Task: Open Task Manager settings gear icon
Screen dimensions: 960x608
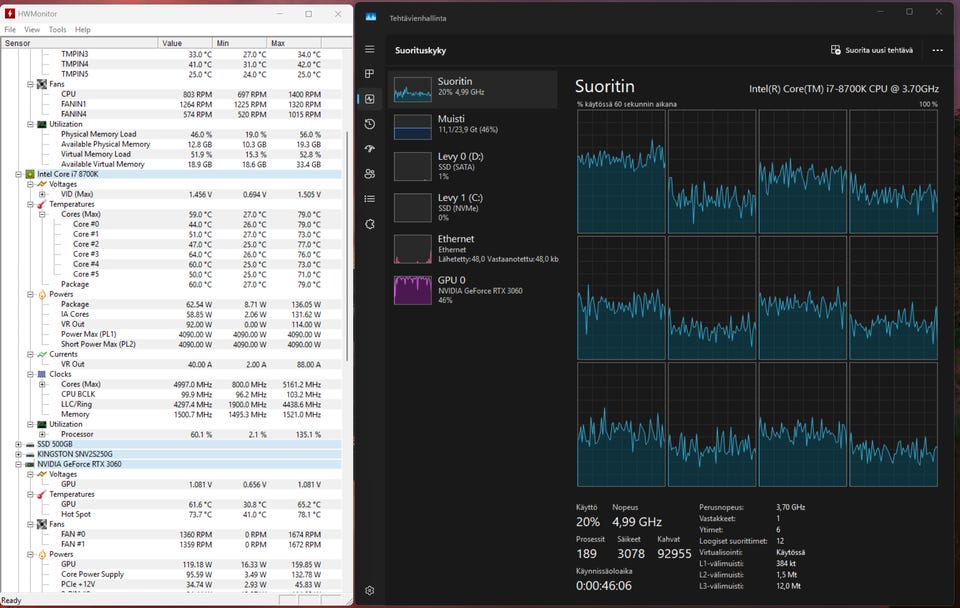Action: pyautogui.click(x=370, y=591)
